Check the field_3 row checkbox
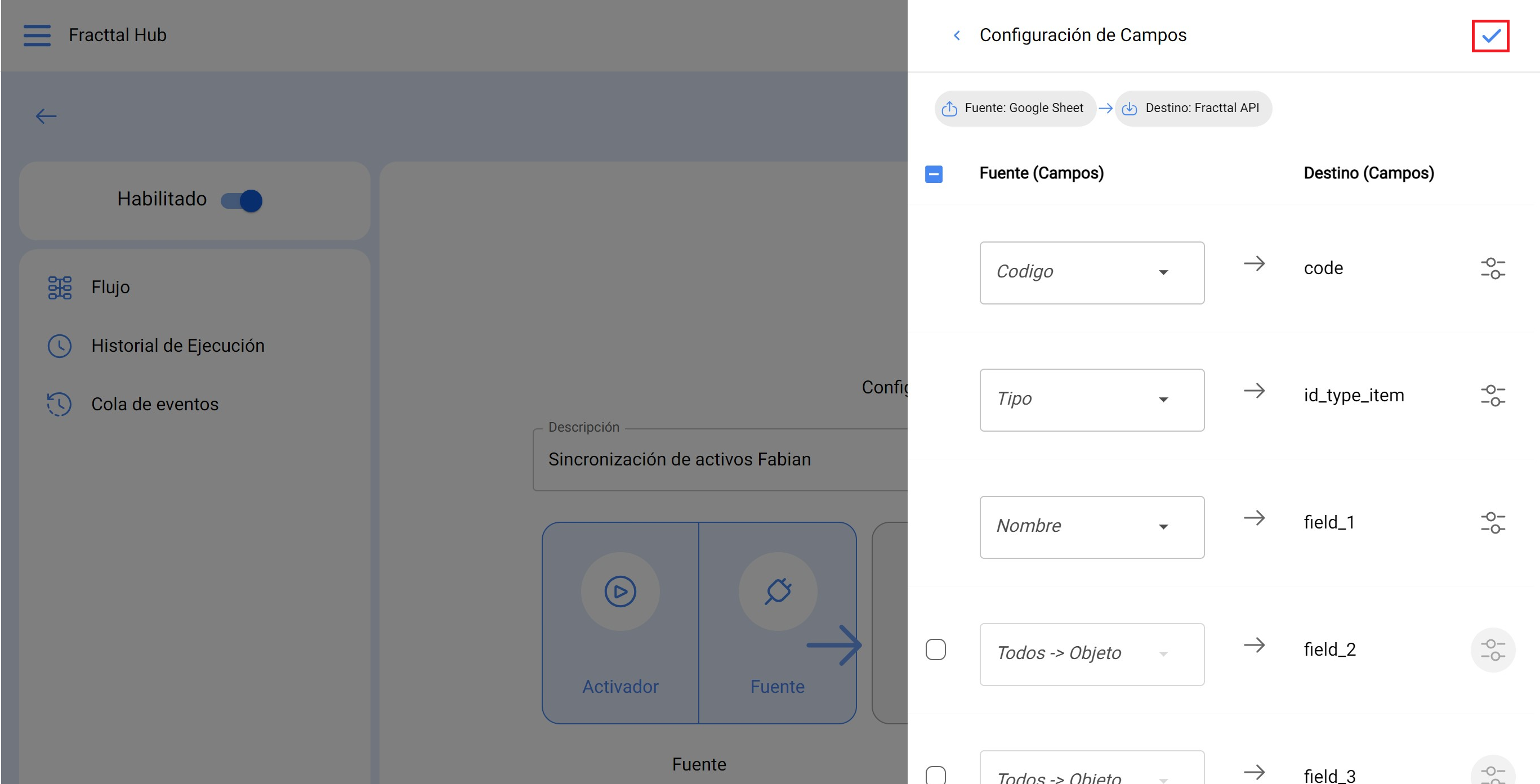 click(936, 775)
